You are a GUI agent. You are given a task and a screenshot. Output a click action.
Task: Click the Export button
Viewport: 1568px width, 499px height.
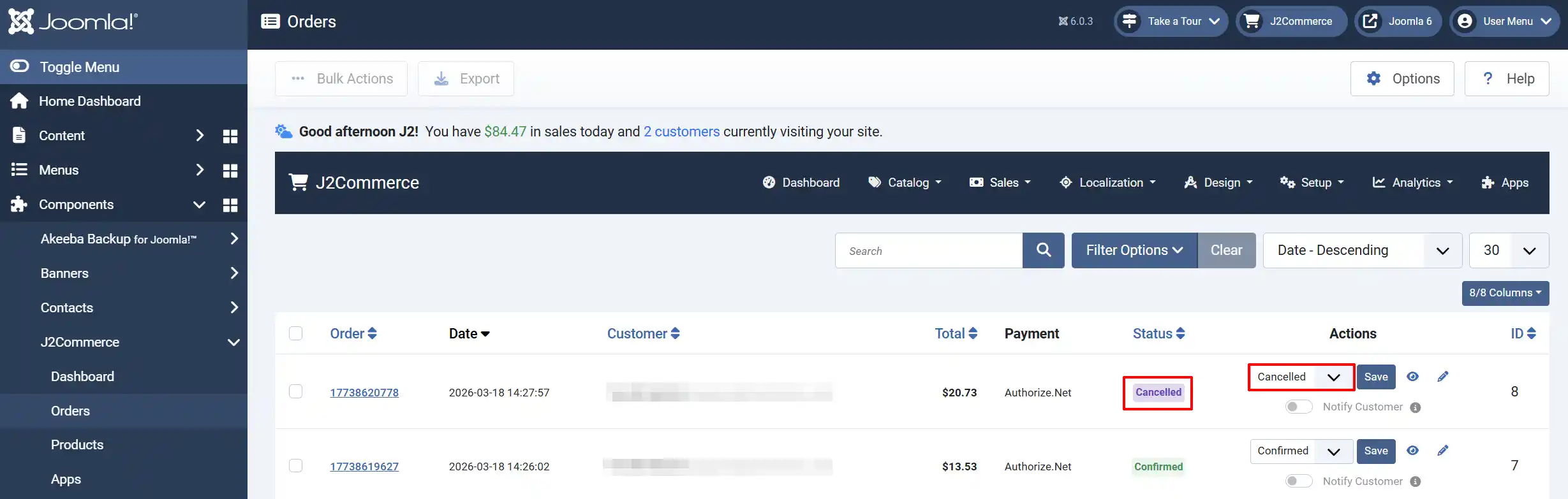click(466, 78)
